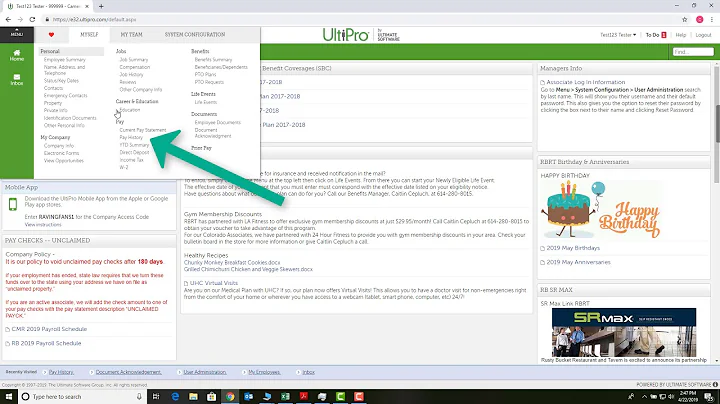Viewport: 720px width, 404px height.
Task: Open the Chrome profile avatar icon
Action: click(x=700, y=19)
